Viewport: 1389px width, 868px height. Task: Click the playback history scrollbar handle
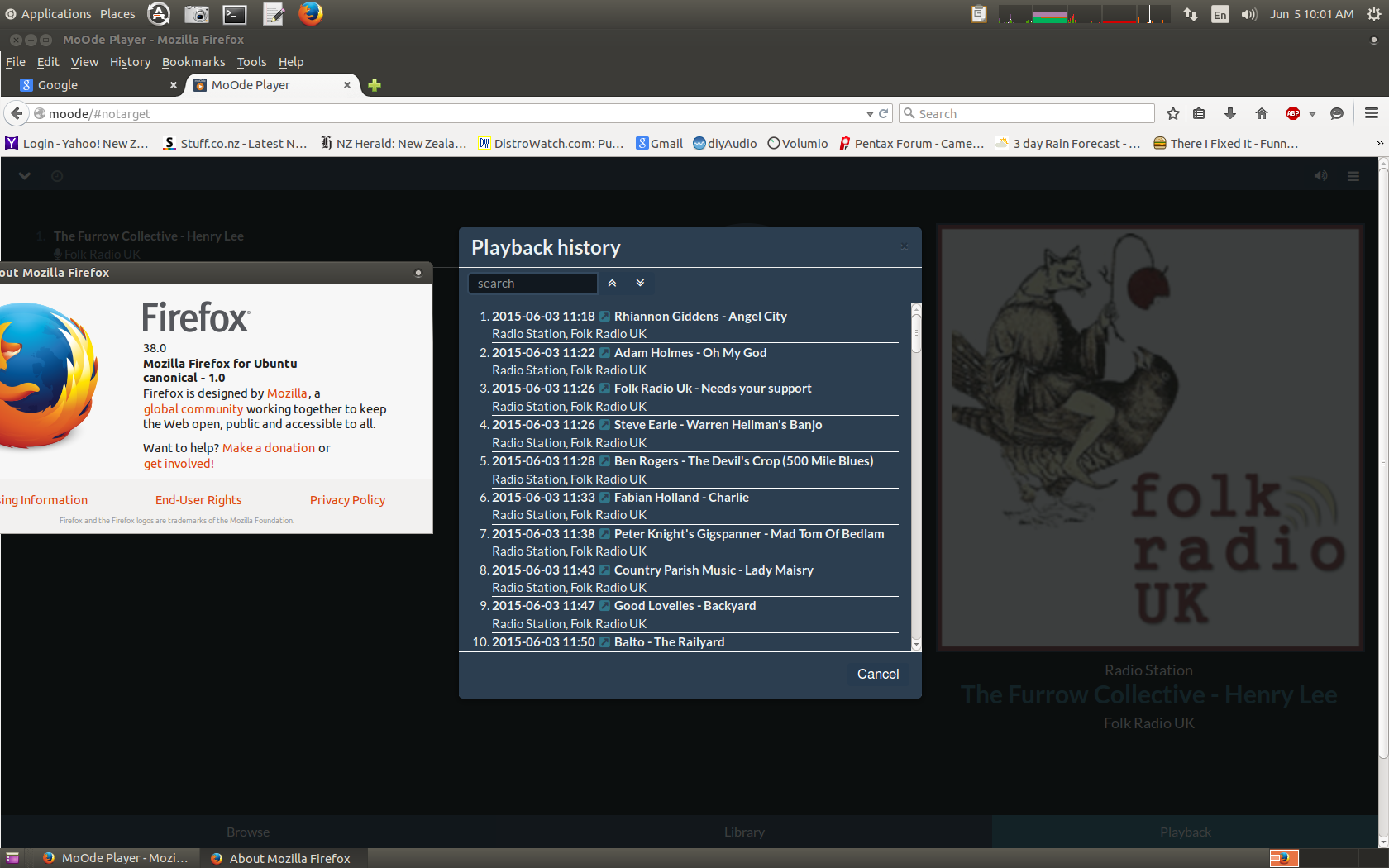916,332
